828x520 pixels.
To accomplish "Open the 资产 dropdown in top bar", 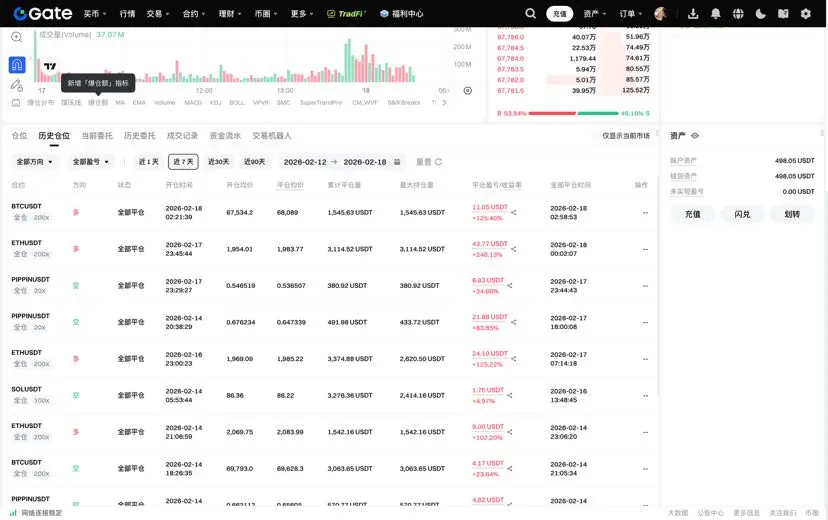I will click(595, 14).
